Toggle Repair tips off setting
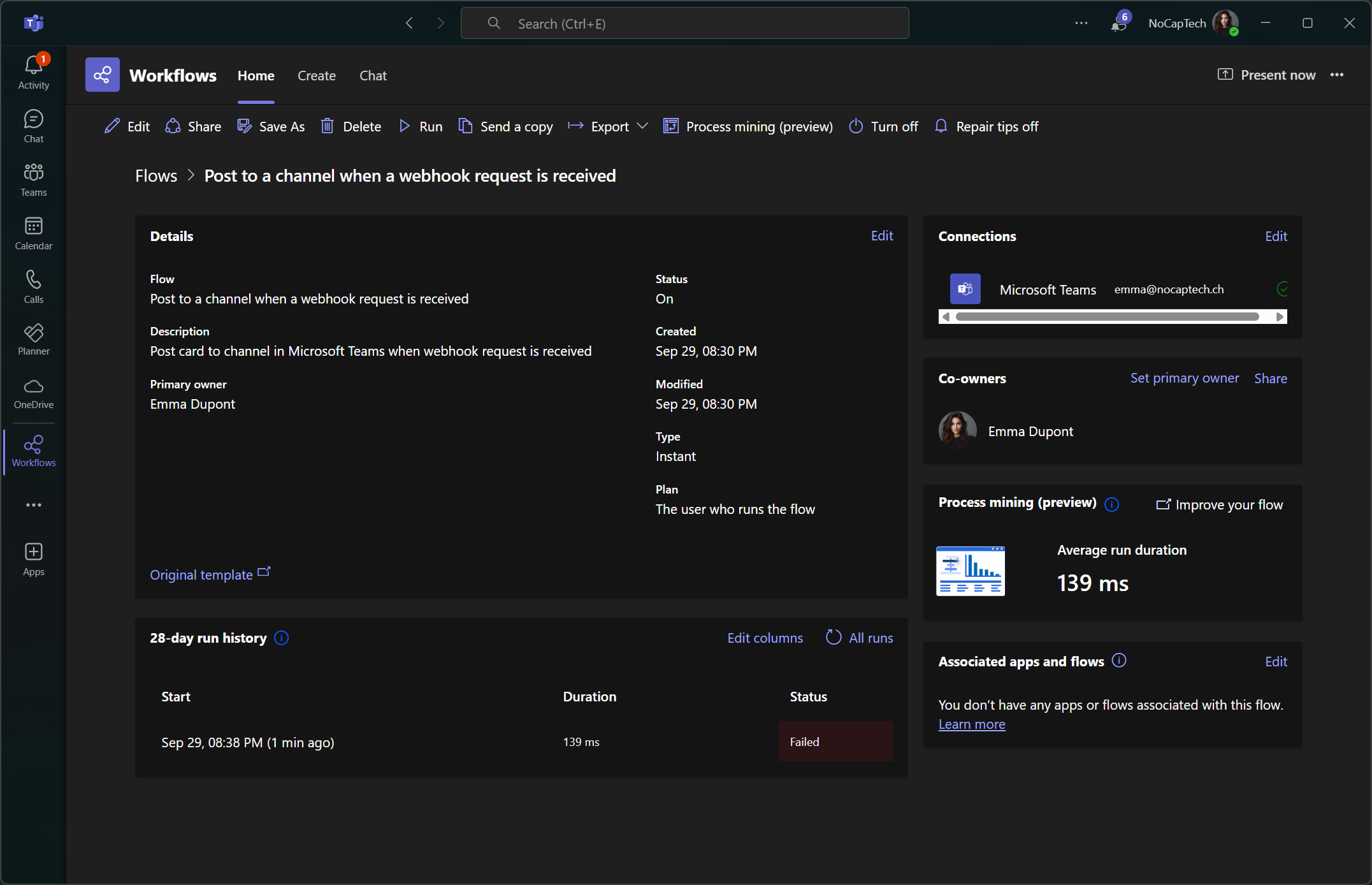Image resolution: width=1372 pixels, height=885 pixels. coord(986,126)
